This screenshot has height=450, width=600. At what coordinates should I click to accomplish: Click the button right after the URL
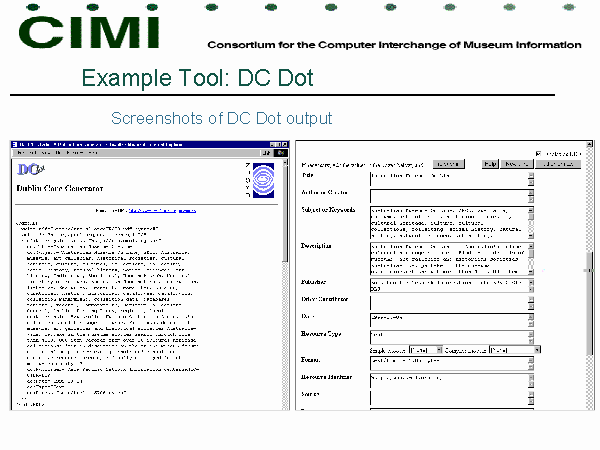448,164
